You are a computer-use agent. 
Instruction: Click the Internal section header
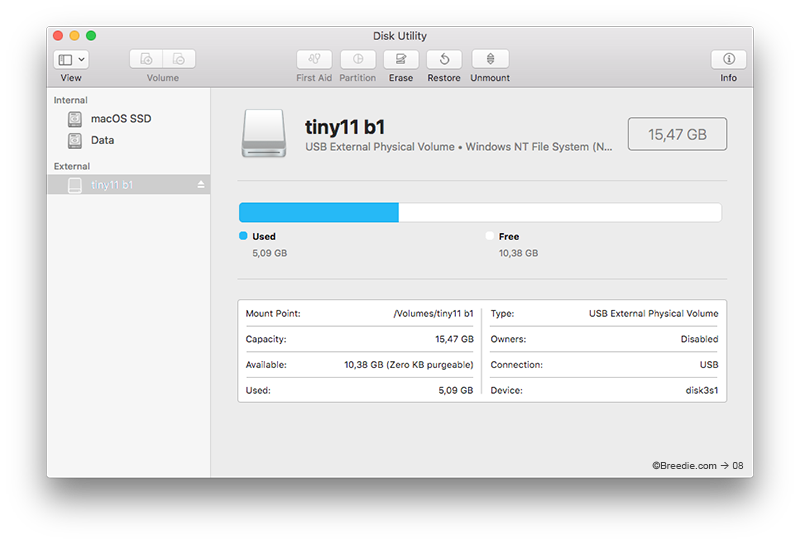click(x=70, y=100)
